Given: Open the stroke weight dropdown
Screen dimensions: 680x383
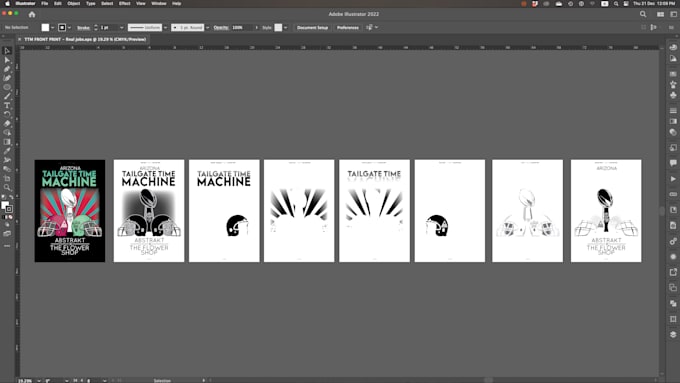Looking at the screenshot, I should pos(121,27).
